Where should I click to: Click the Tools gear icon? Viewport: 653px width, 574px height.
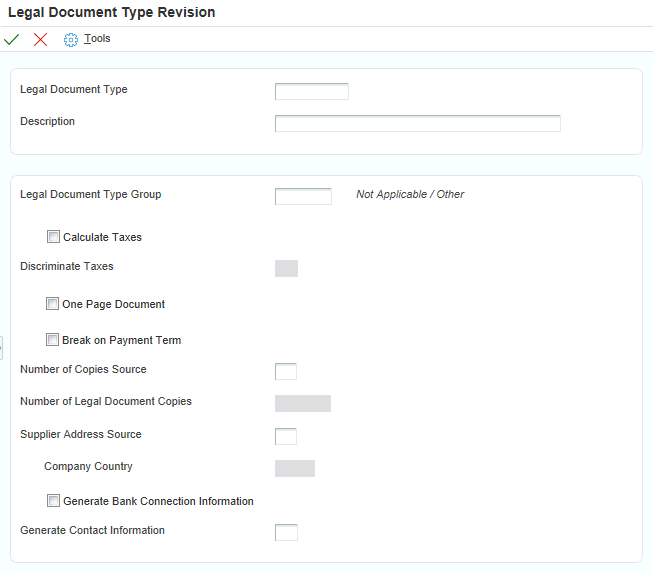click(x=71, y=40)
